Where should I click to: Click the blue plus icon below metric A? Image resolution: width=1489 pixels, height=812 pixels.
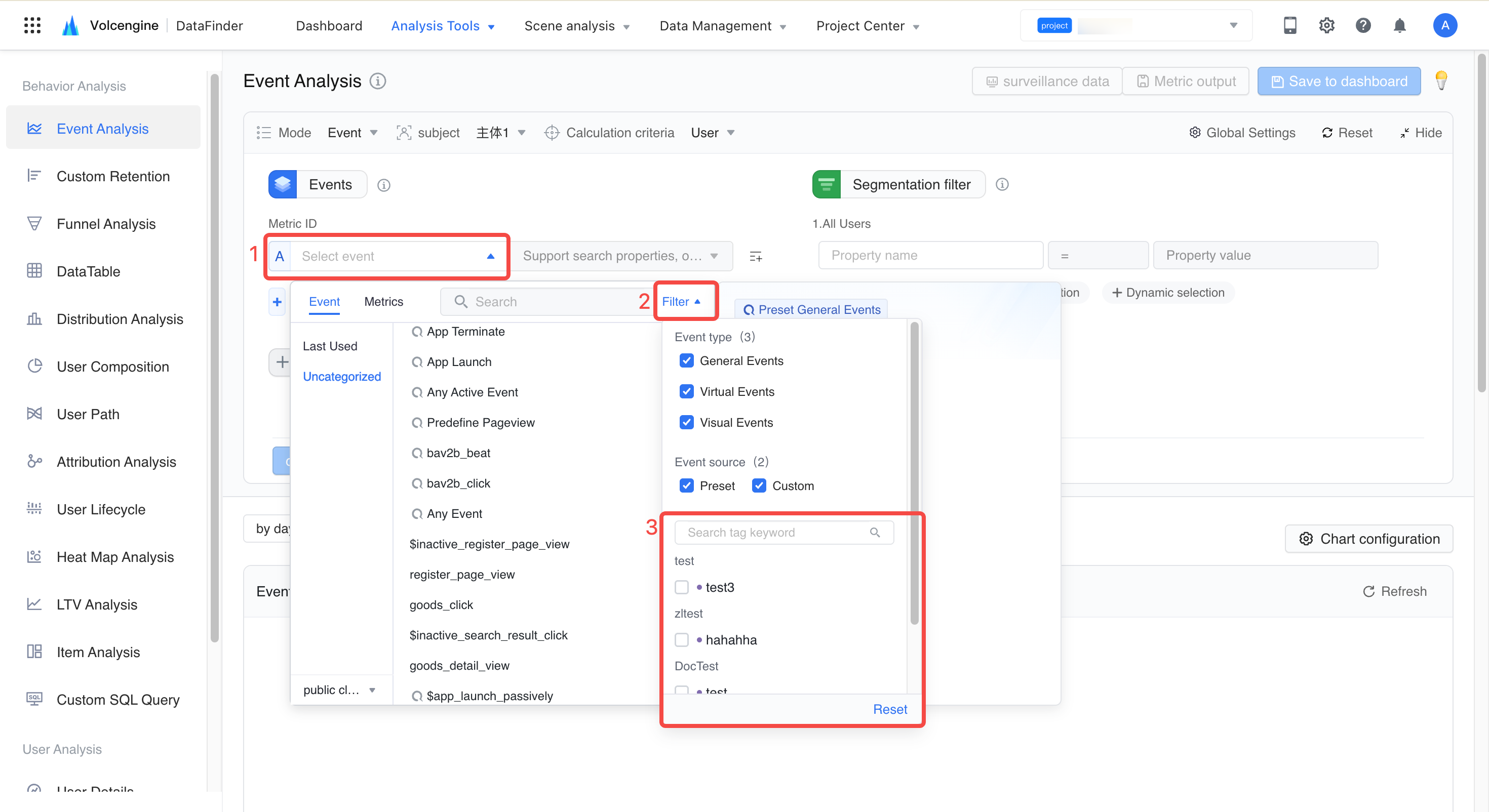(x=278, y=302)
